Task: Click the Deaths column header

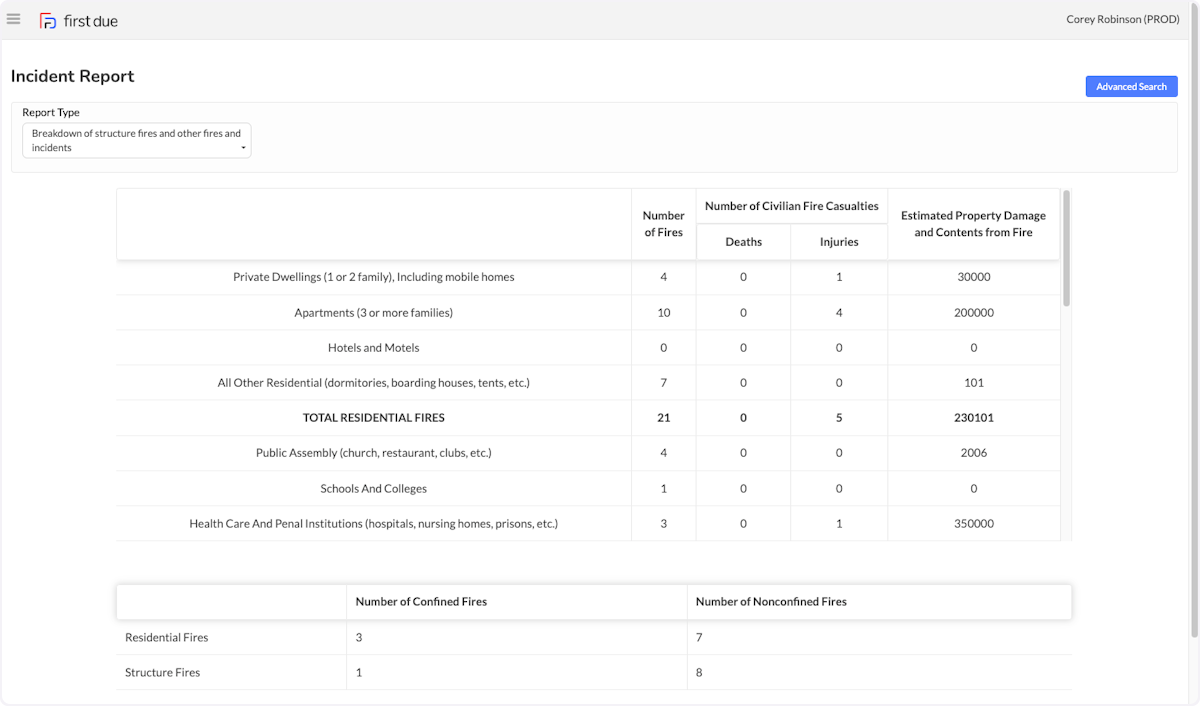Action: 743,242
